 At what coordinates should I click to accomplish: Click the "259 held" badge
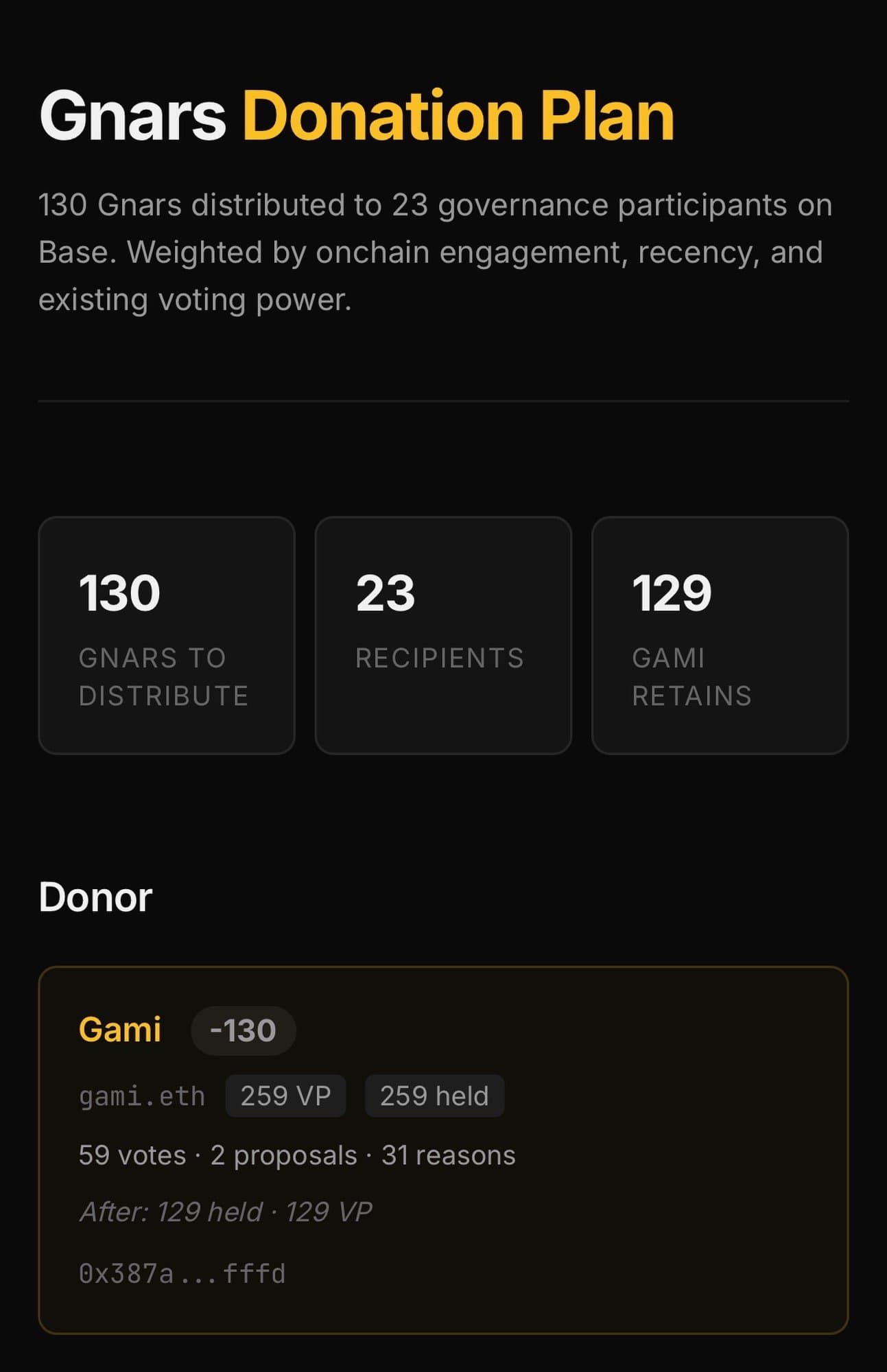[x=434, y=1096]
